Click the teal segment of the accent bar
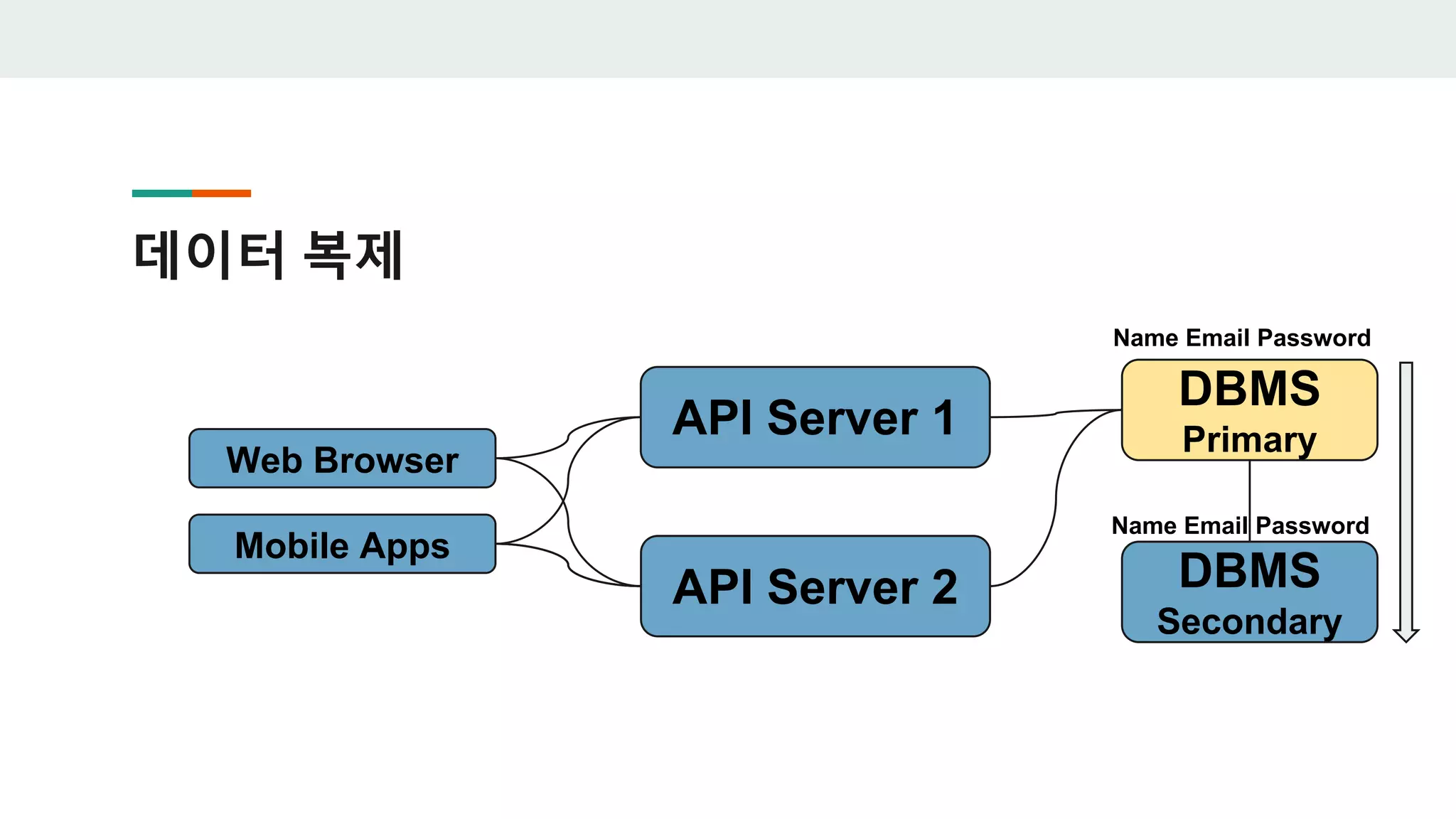The image size is (1456, 819). click(x=161, y=193)
